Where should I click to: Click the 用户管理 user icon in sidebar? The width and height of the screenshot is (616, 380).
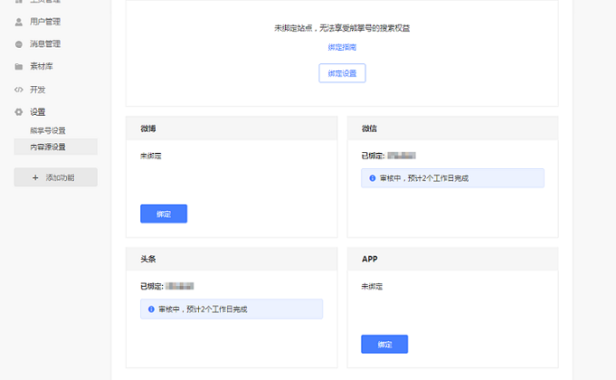[18, 22]
